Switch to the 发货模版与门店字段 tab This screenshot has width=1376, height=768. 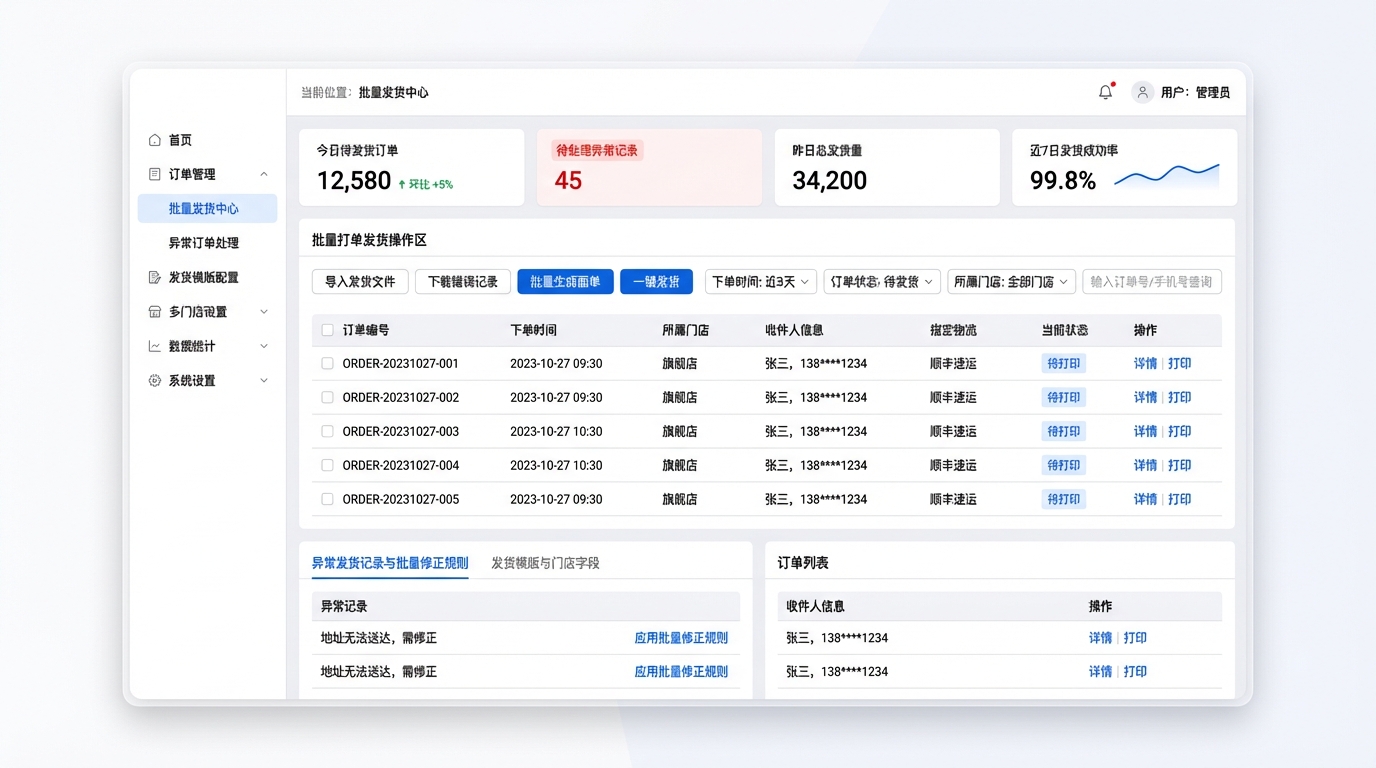pyautogui.click(x=545, y=563)
